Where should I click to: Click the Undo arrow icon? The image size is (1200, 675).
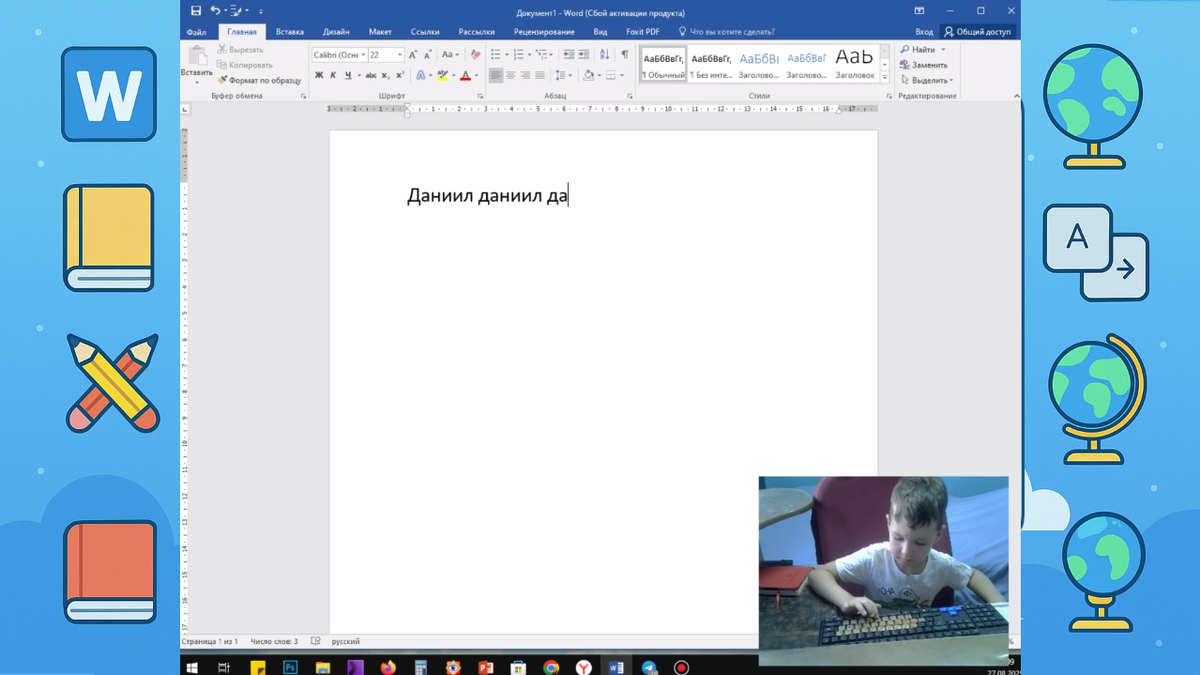(215, 11)
